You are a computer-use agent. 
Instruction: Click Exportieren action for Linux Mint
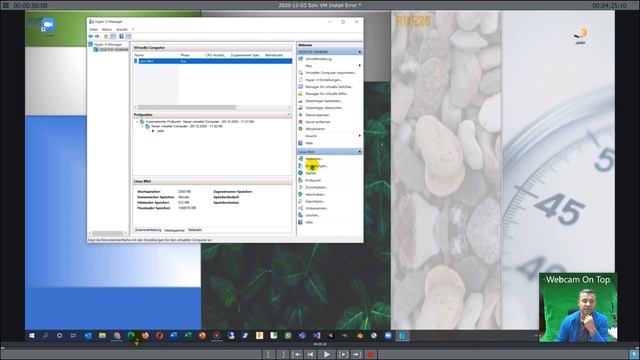pyautogui.click(x=315, y=201)
